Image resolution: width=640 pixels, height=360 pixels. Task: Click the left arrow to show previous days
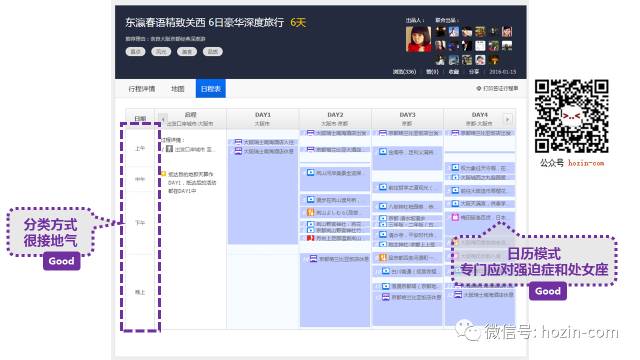click(x=163, y=119)
